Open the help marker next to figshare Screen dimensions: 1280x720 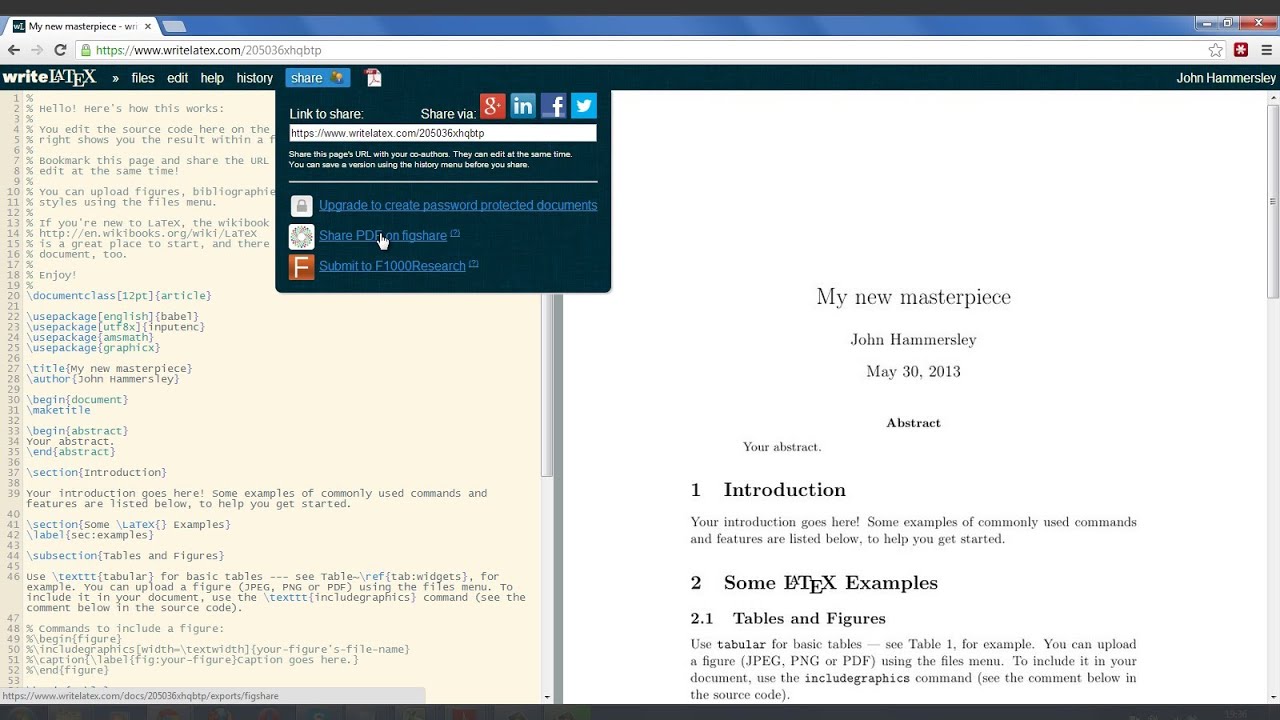[455, 234]
